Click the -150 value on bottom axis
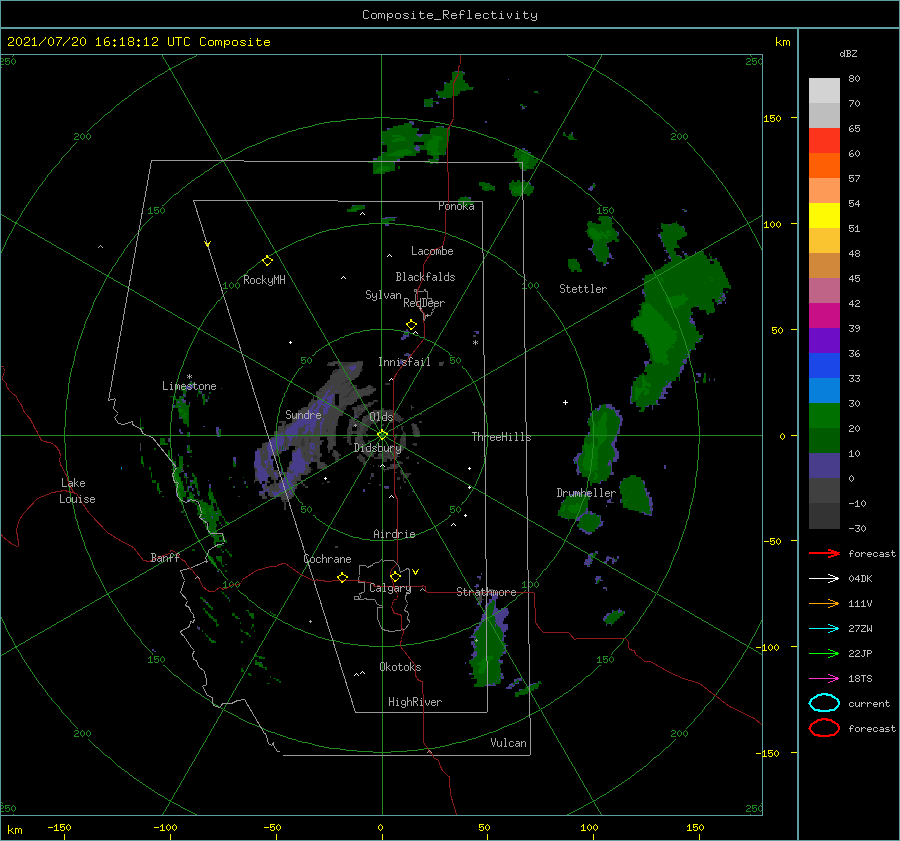 coord(59,827)
